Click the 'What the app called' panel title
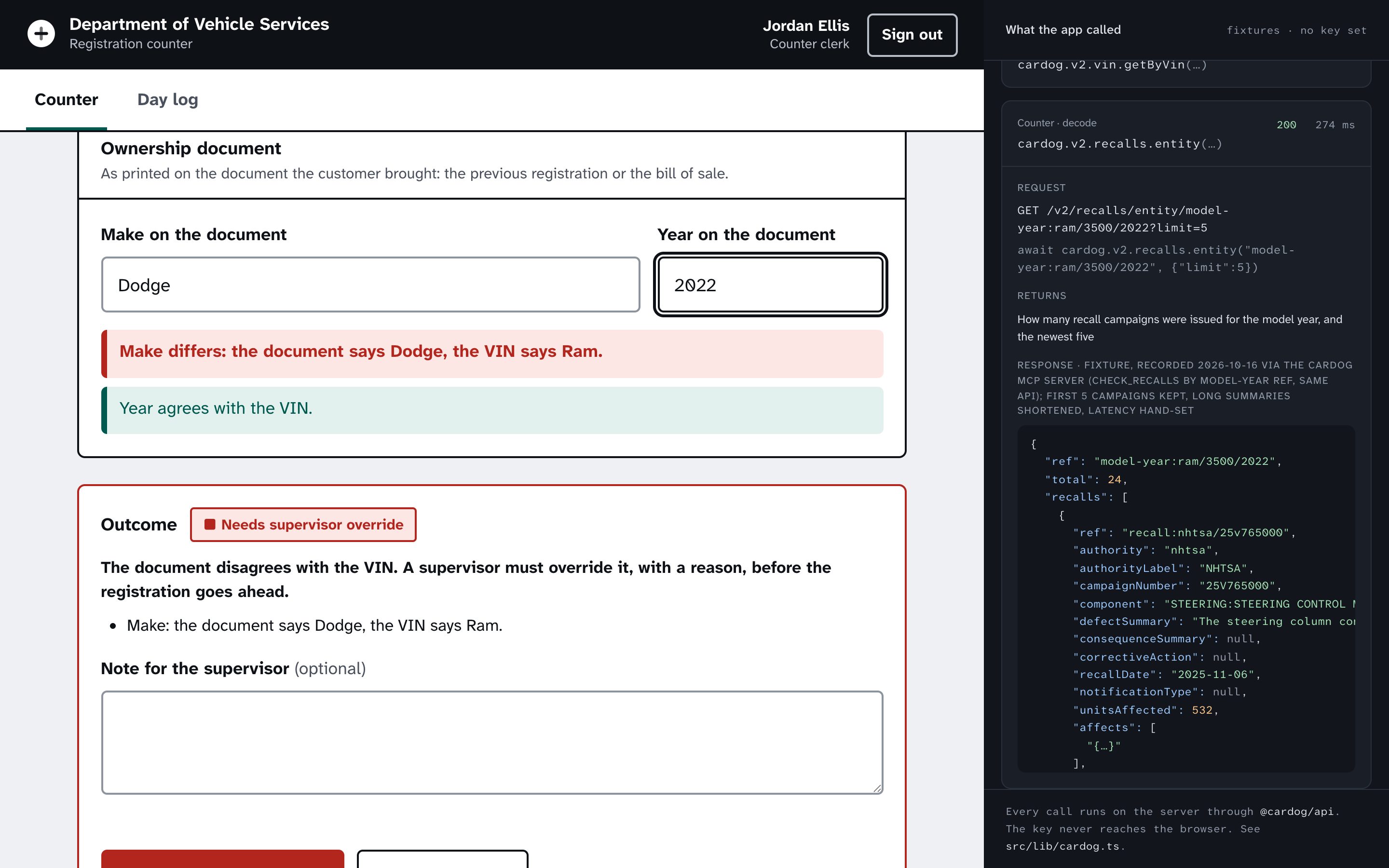The image size is (1389, 868). tap(1063, 30)
